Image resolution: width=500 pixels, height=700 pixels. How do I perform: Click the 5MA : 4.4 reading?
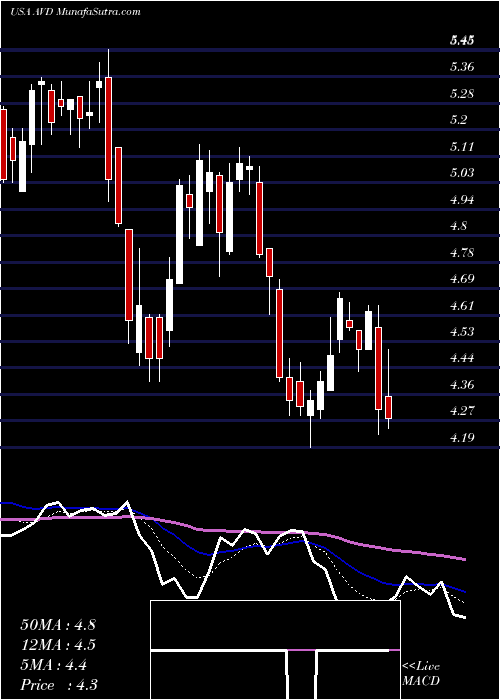point(53,665)
